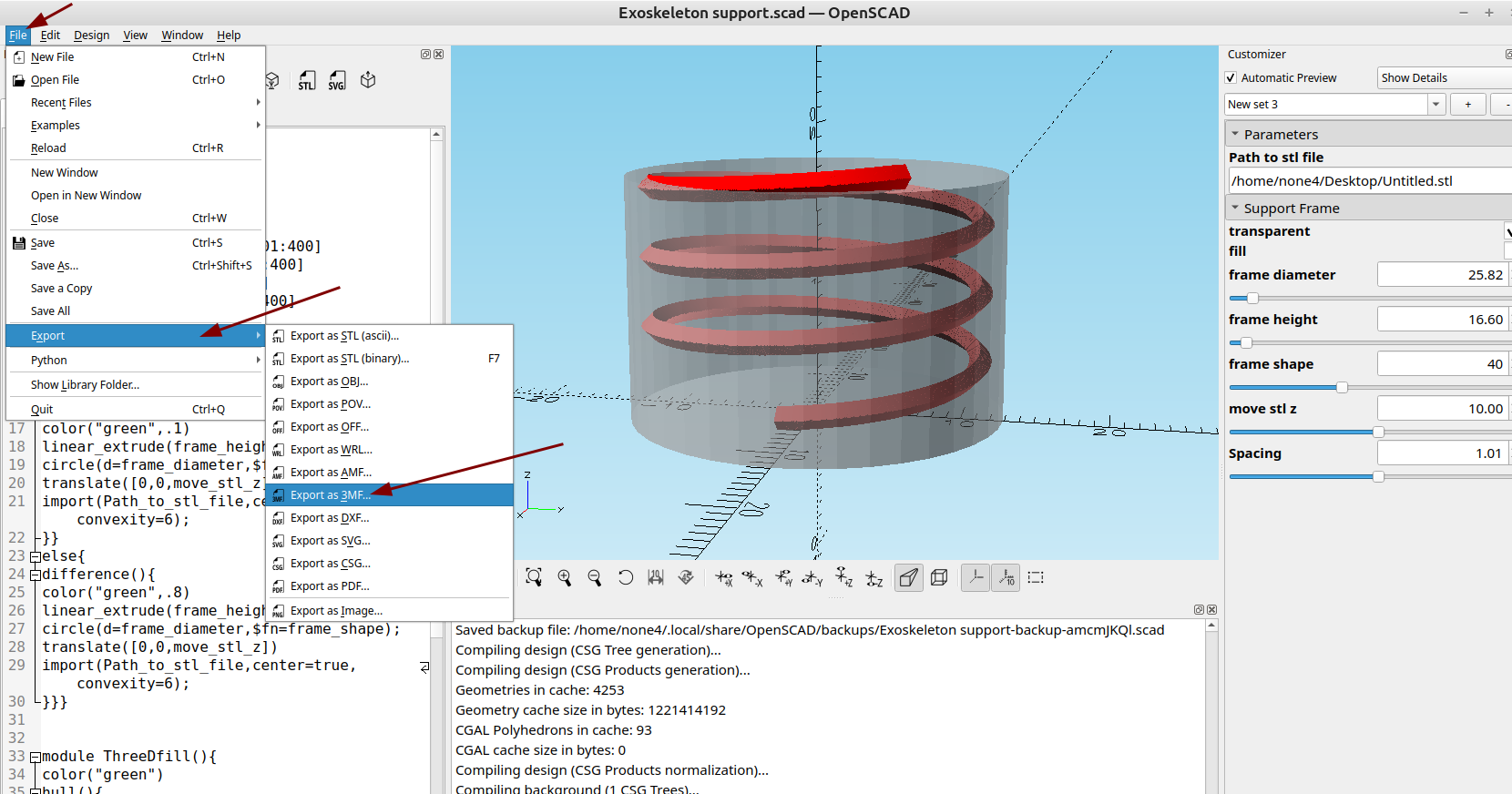Click the +X view direction icon
This screenshot has height=794, width=1512.
coord(724,578)
